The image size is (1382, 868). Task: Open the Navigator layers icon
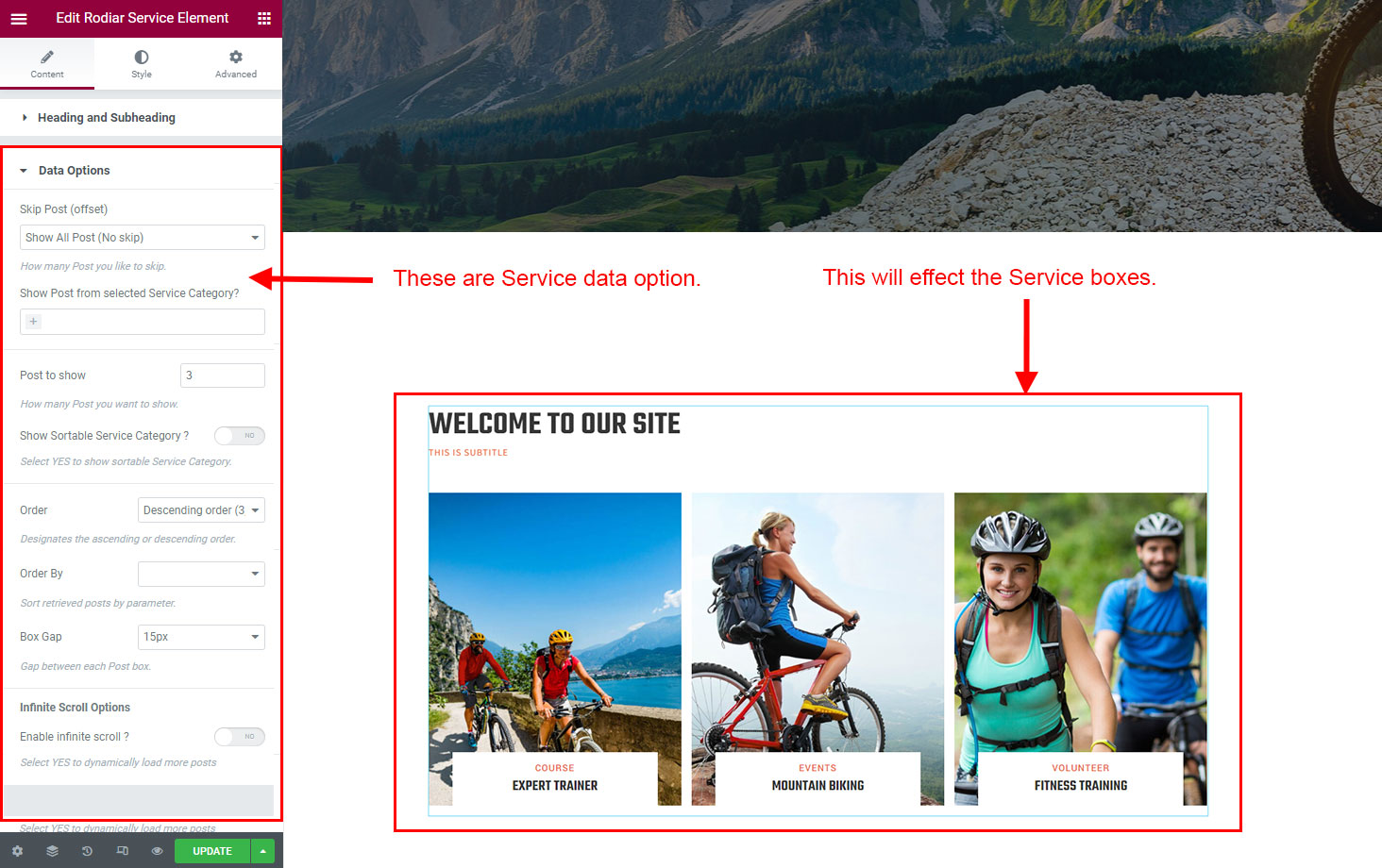[x=52, y=851]
